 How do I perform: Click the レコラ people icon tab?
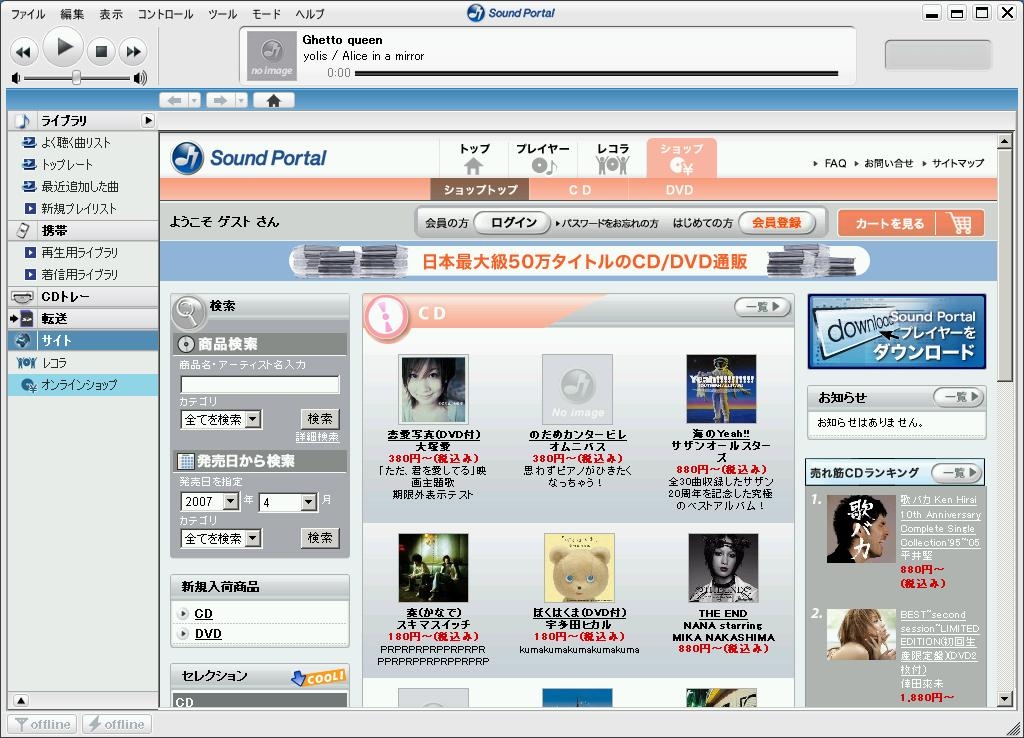pos(613,159)
